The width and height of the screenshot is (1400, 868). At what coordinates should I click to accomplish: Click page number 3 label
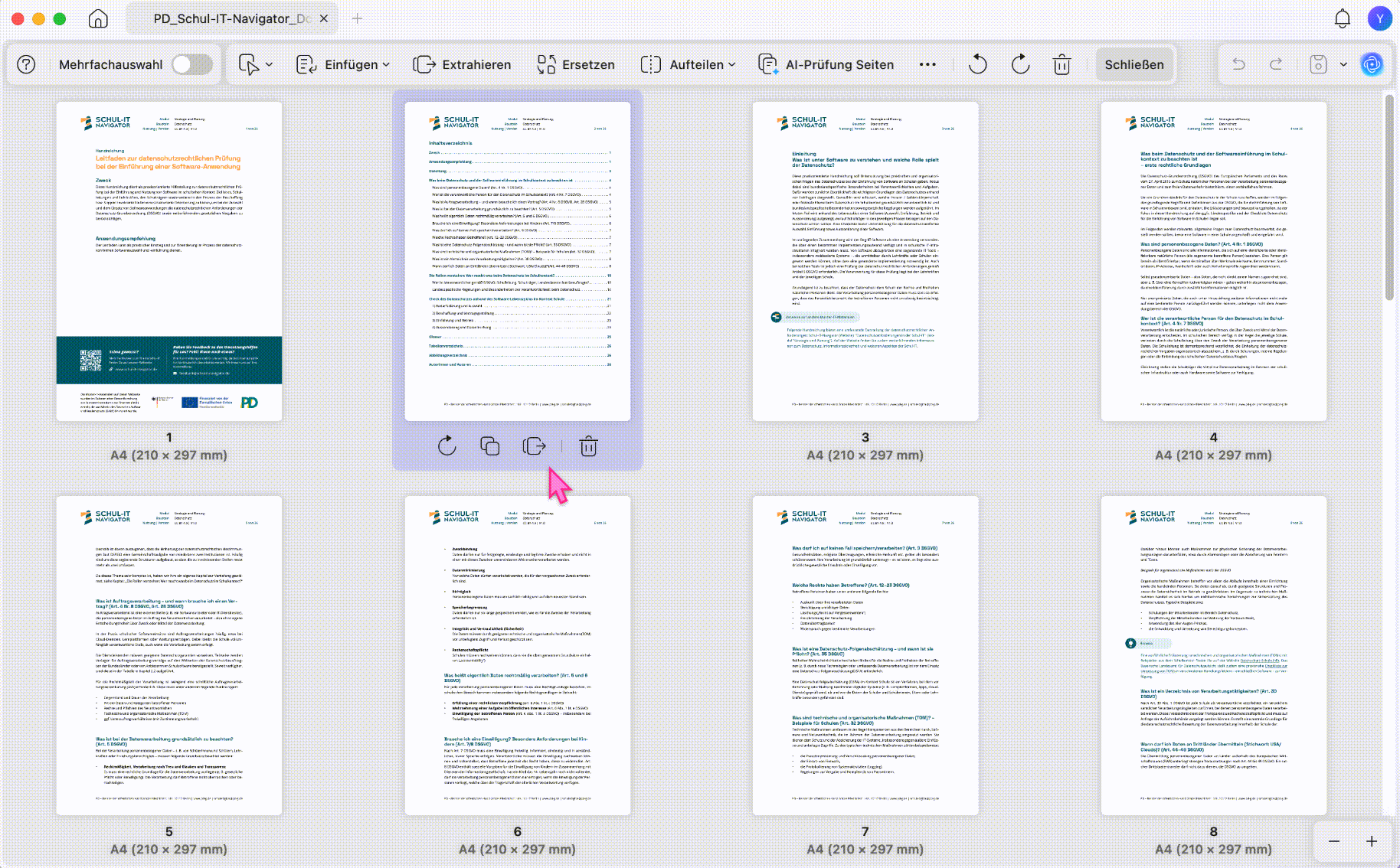pos(865,437)
